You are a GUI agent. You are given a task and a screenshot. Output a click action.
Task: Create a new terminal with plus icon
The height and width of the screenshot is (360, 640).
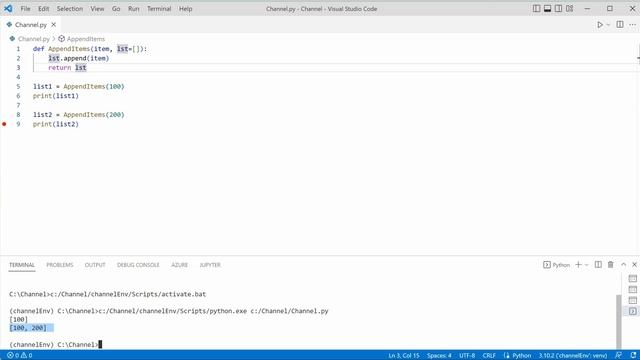578,265
